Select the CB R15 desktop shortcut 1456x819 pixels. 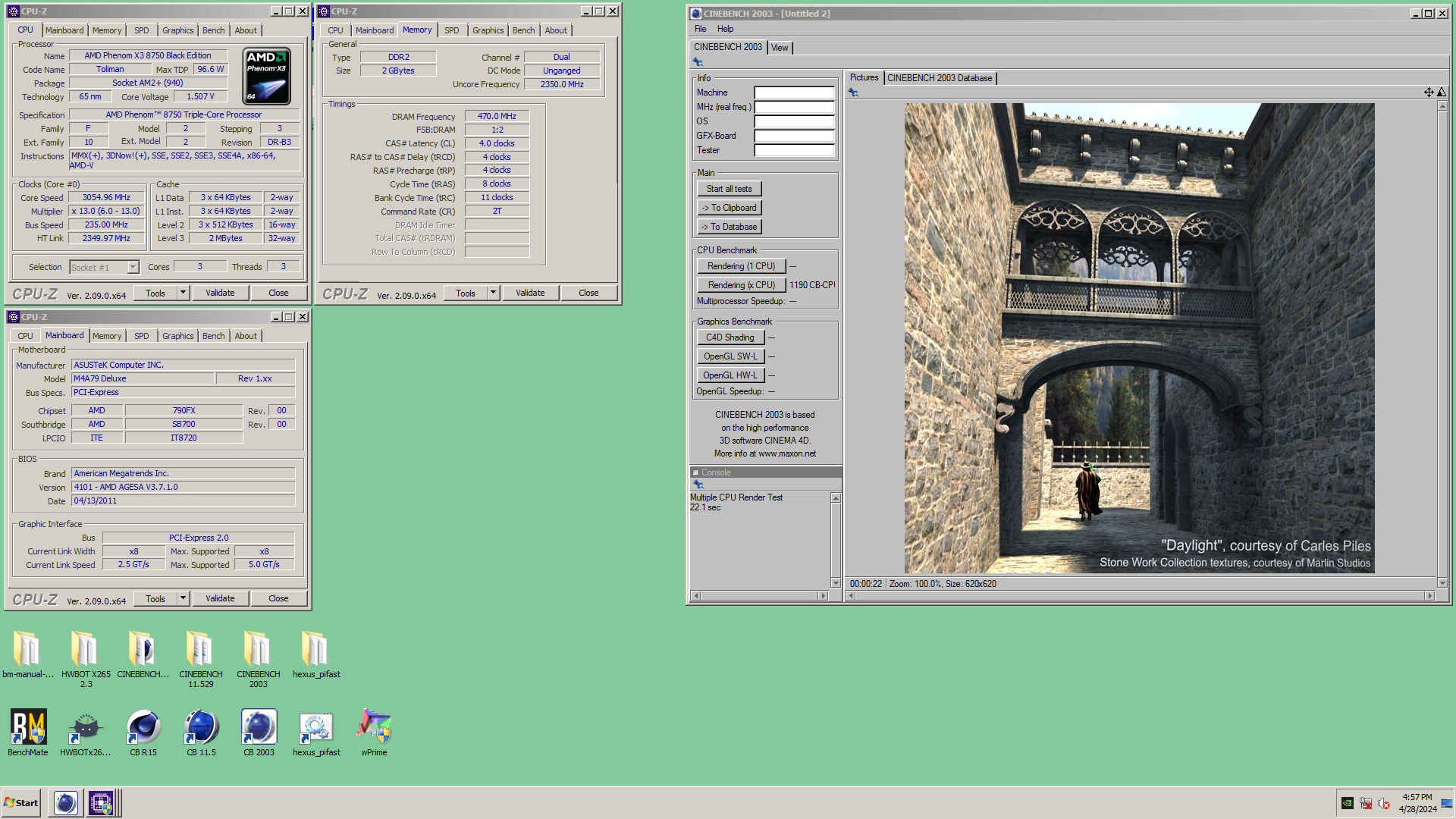click(x=143, y=733)
